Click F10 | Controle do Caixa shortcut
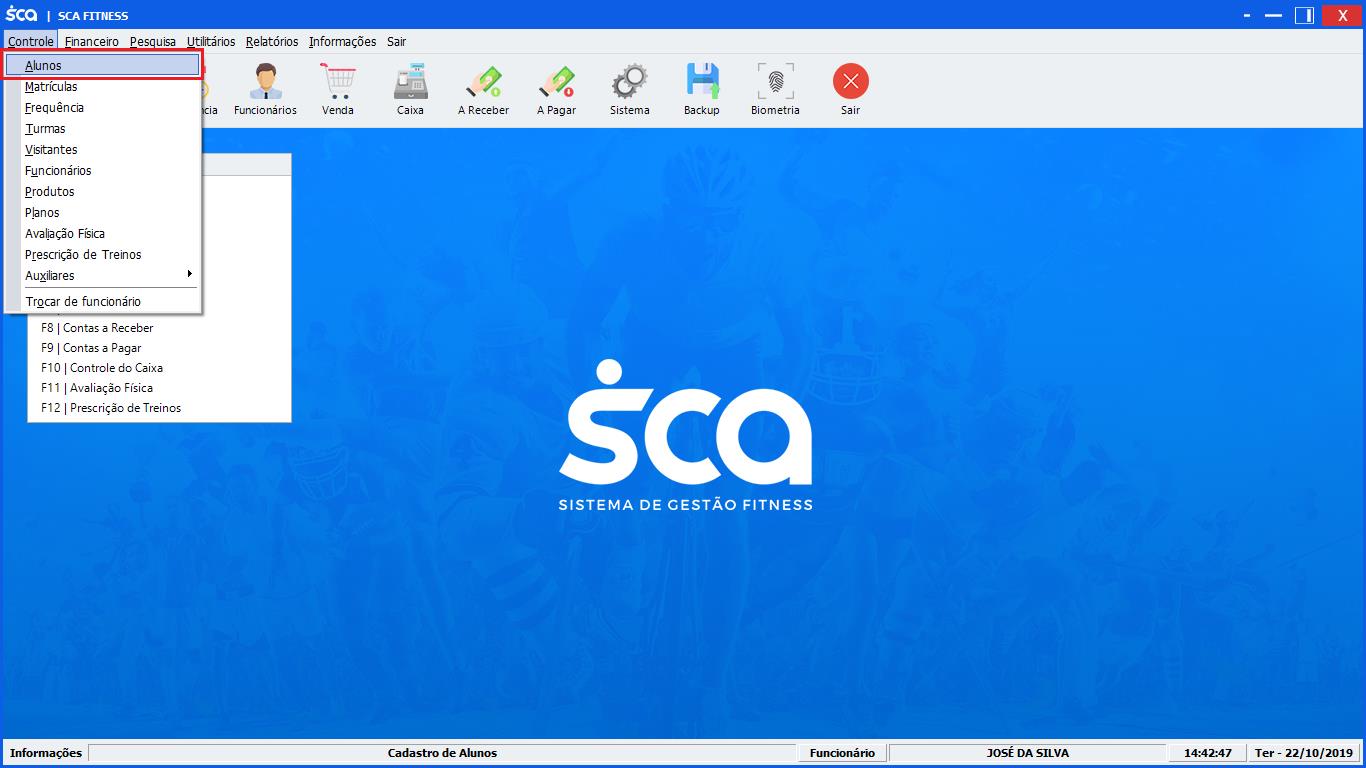This screenshot has height=768, width=1366. point(102,367)
